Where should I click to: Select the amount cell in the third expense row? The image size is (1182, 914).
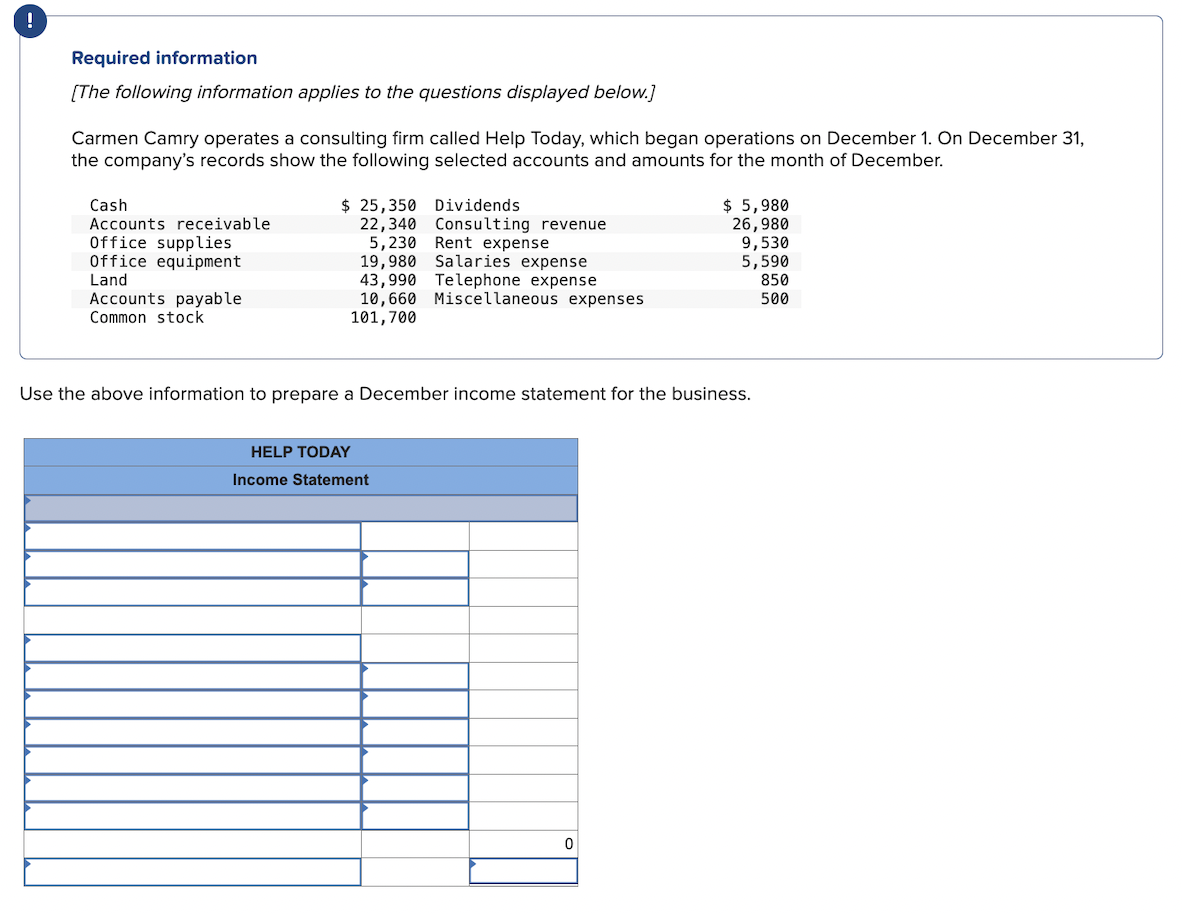coord(414,732)
